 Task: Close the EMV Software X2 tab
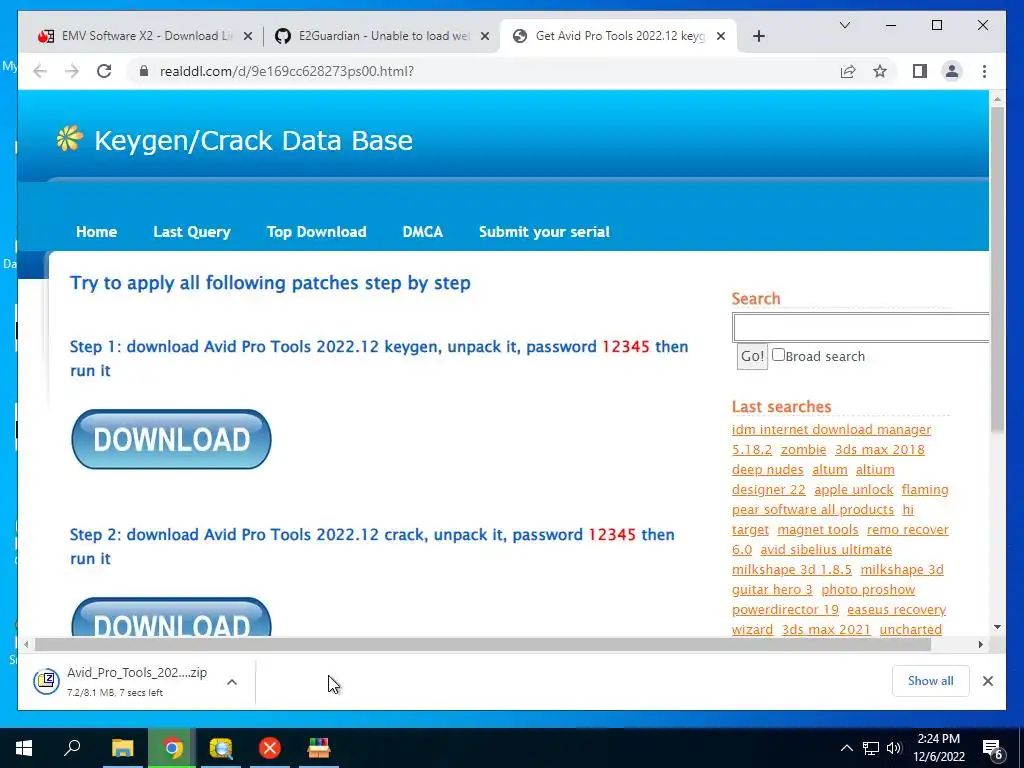248,37
